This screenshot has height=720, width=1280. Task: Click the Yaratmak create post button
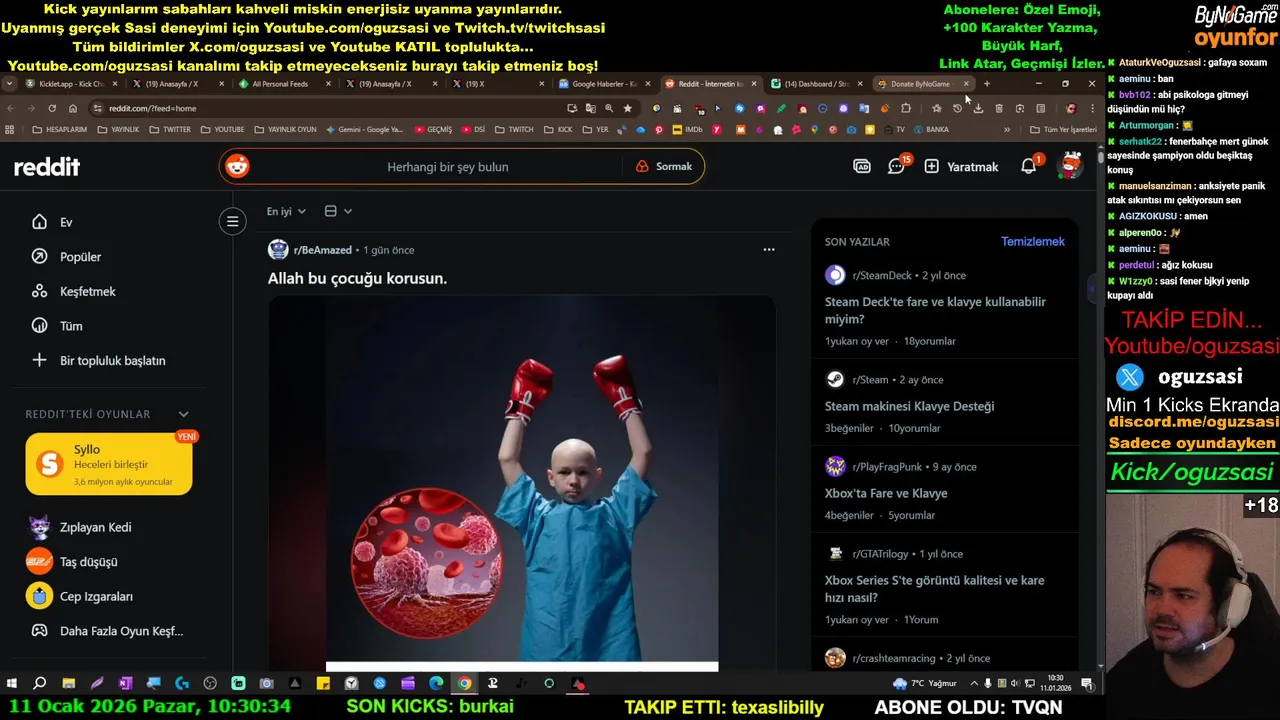click(961, 167)
